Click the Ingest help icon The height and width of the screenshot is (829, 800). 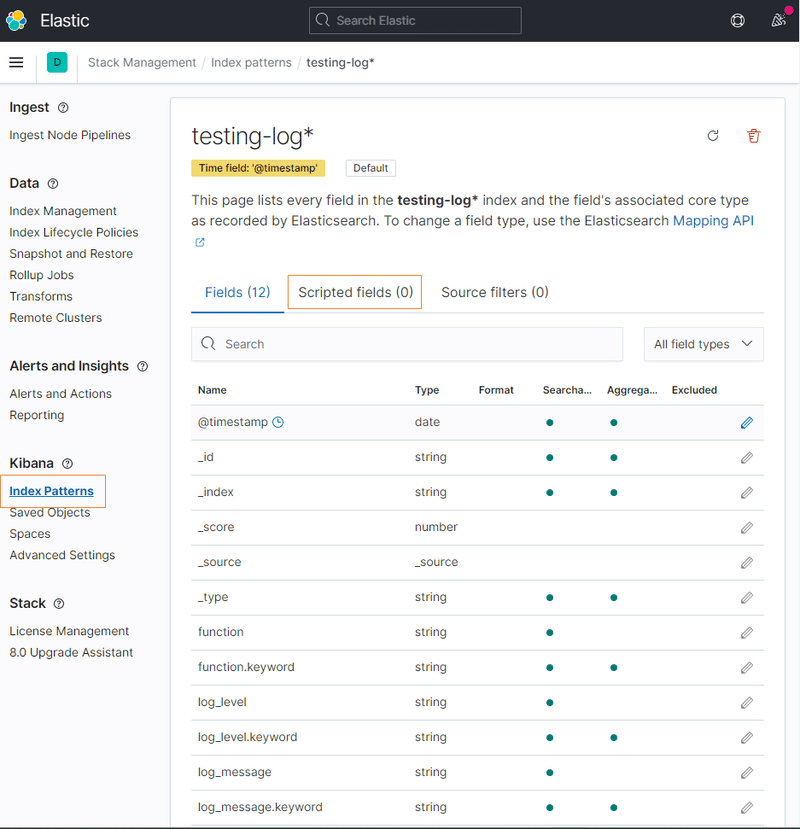[x=64, y=108]
